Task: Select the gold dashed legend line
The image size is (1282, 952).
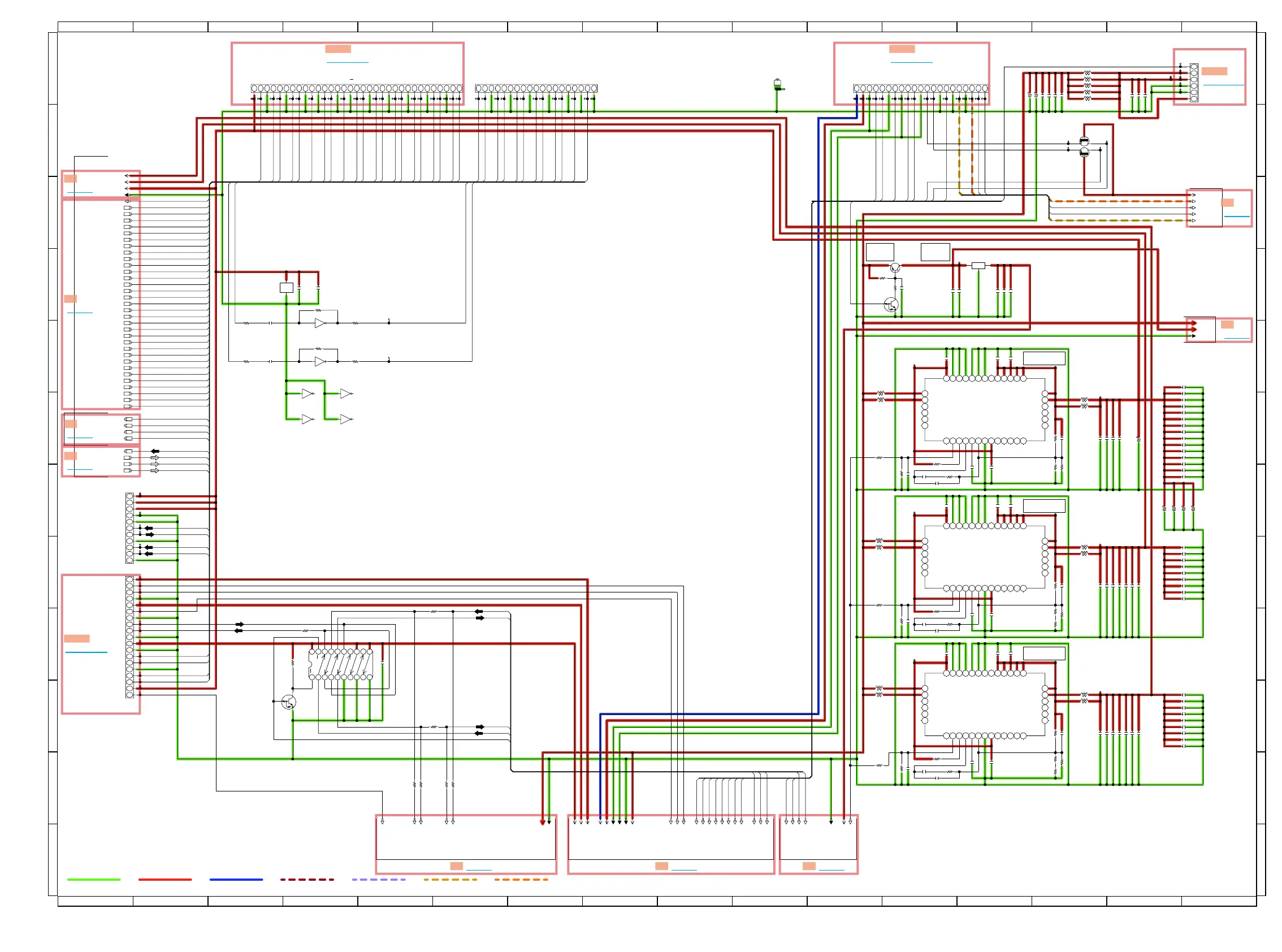Action: 450,880
